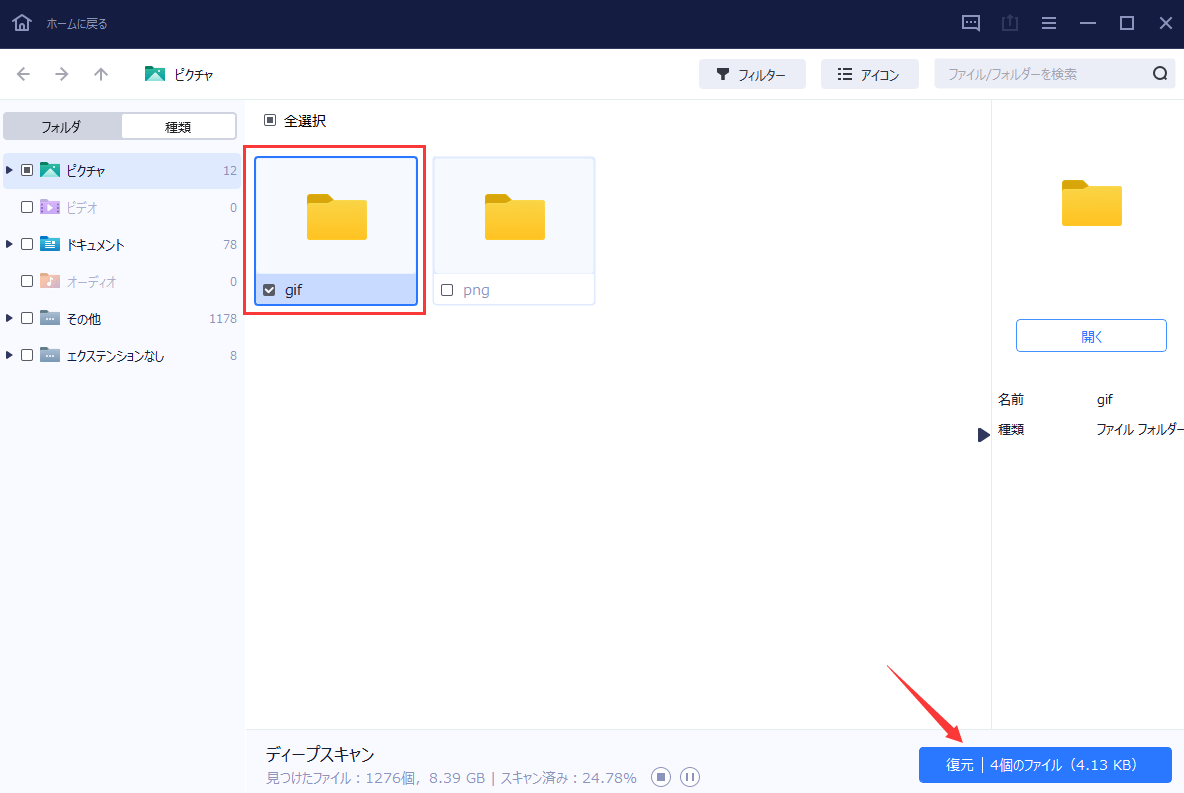
Task: Go up one level arrow
Action: click(x=100, y=74)
